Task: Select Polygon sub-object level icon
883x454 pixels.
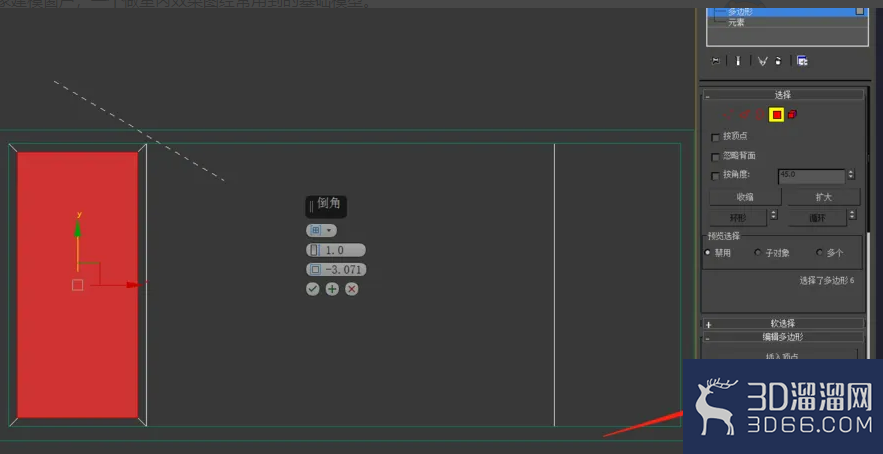Action: point(777,115)
